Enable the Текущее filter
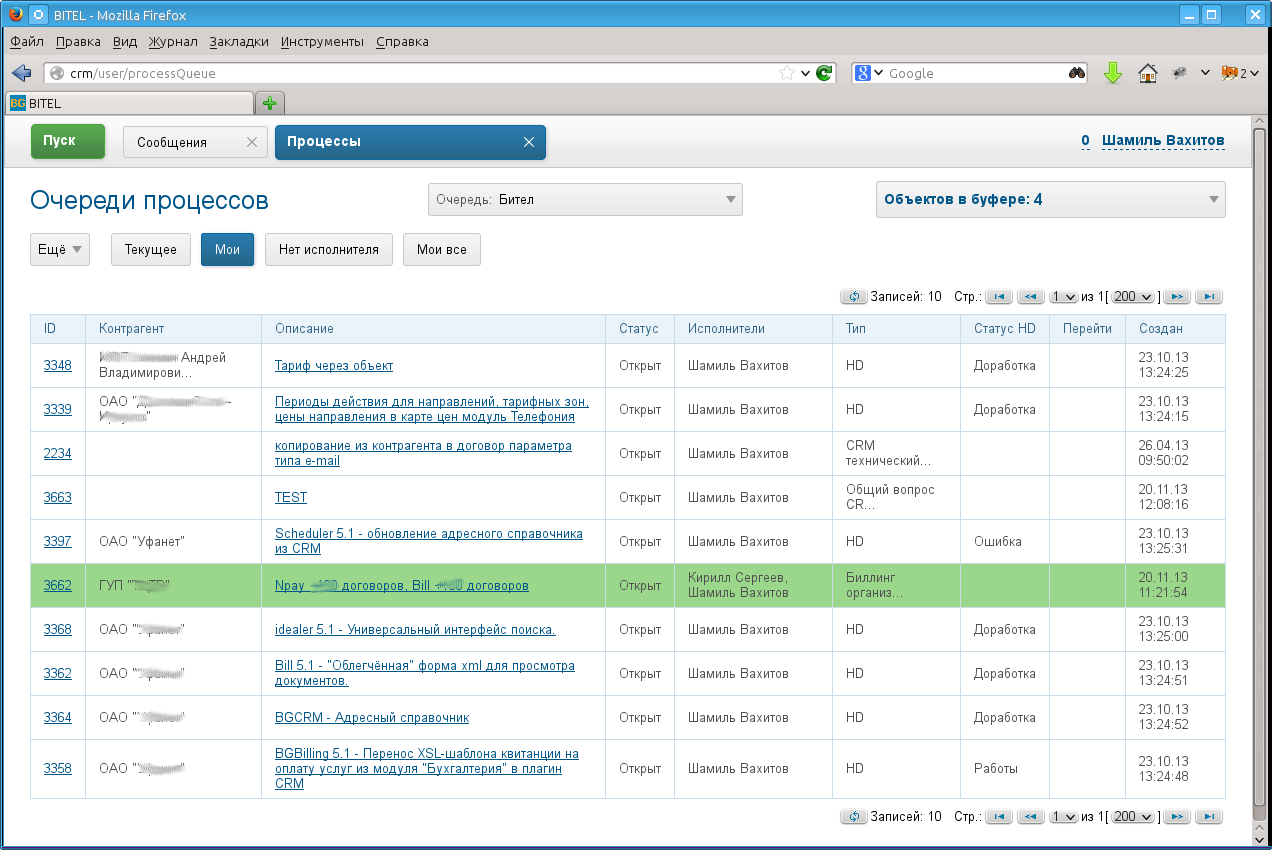Image resolution: width=1272 pixels, height=850 pixels. point(151,250)
